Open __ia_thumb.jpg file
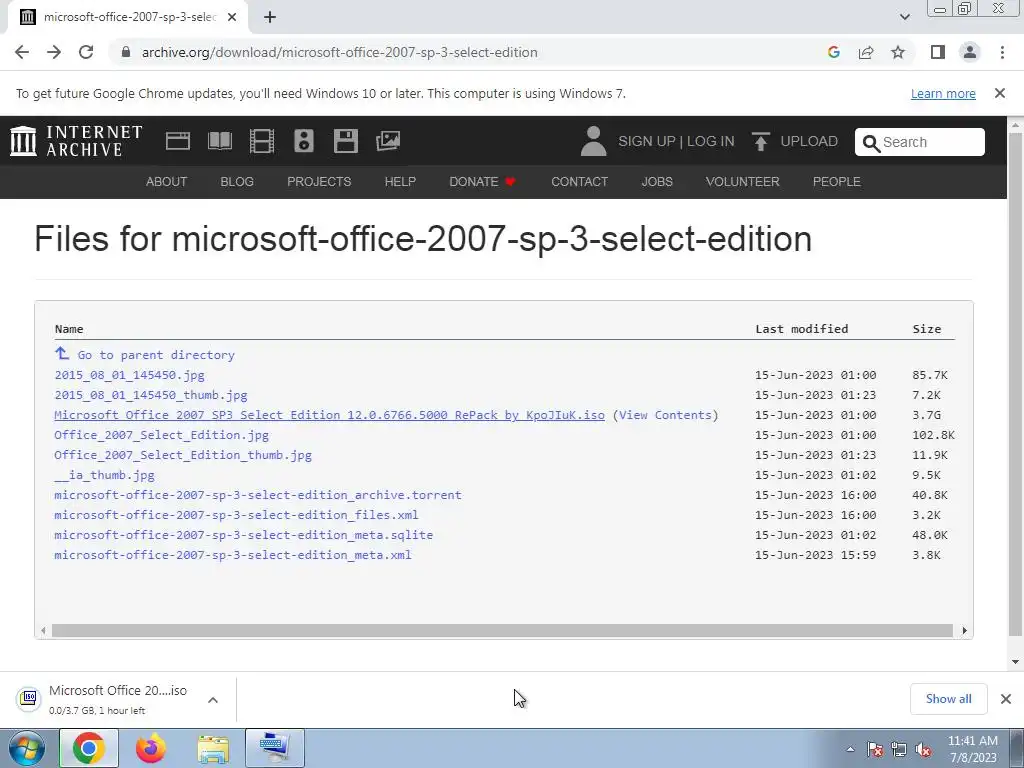 (x=104, y=475)
